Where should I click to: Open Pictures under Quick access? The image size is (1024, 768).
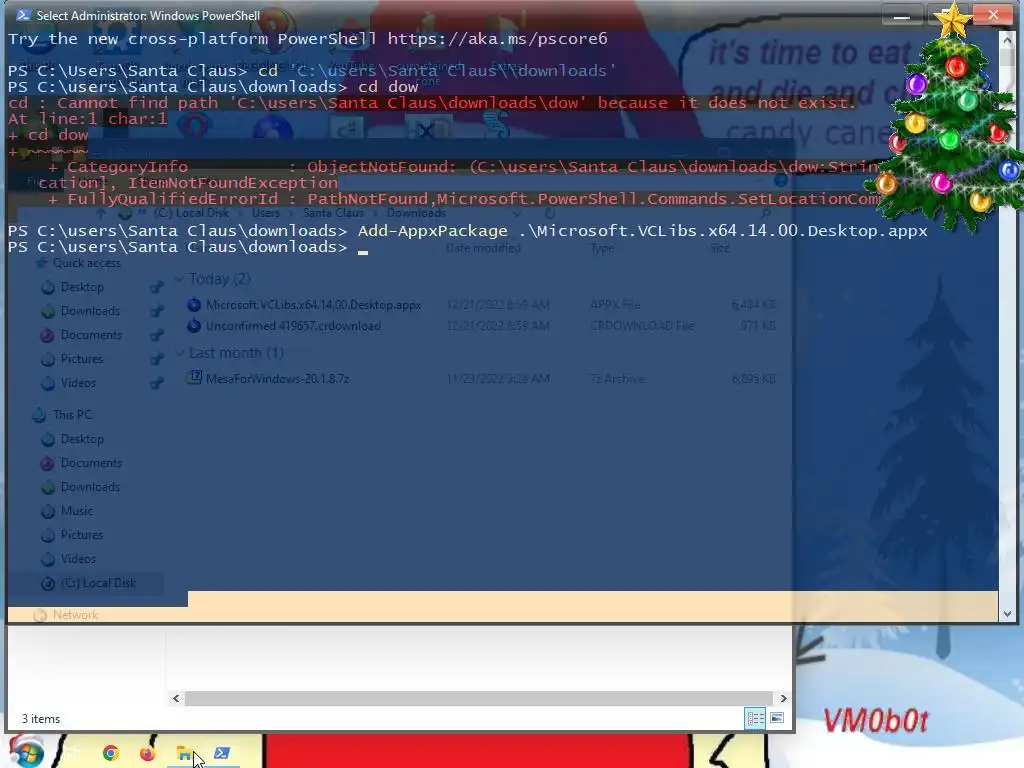(82, 359)
